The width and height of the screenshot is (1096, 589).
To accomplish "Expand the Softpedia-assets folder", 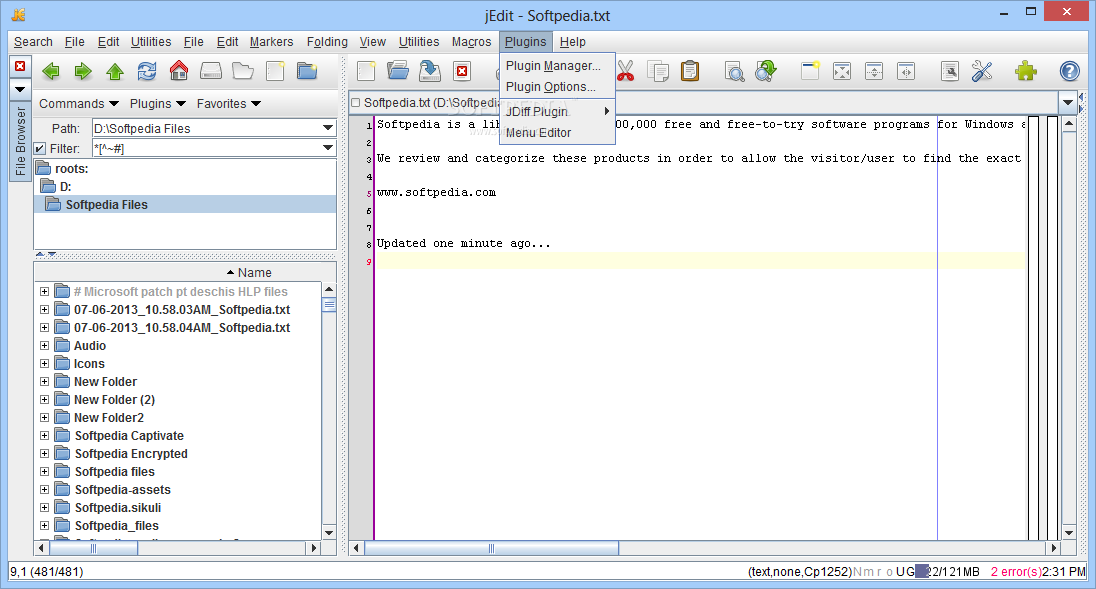I will tap(45, 490).
